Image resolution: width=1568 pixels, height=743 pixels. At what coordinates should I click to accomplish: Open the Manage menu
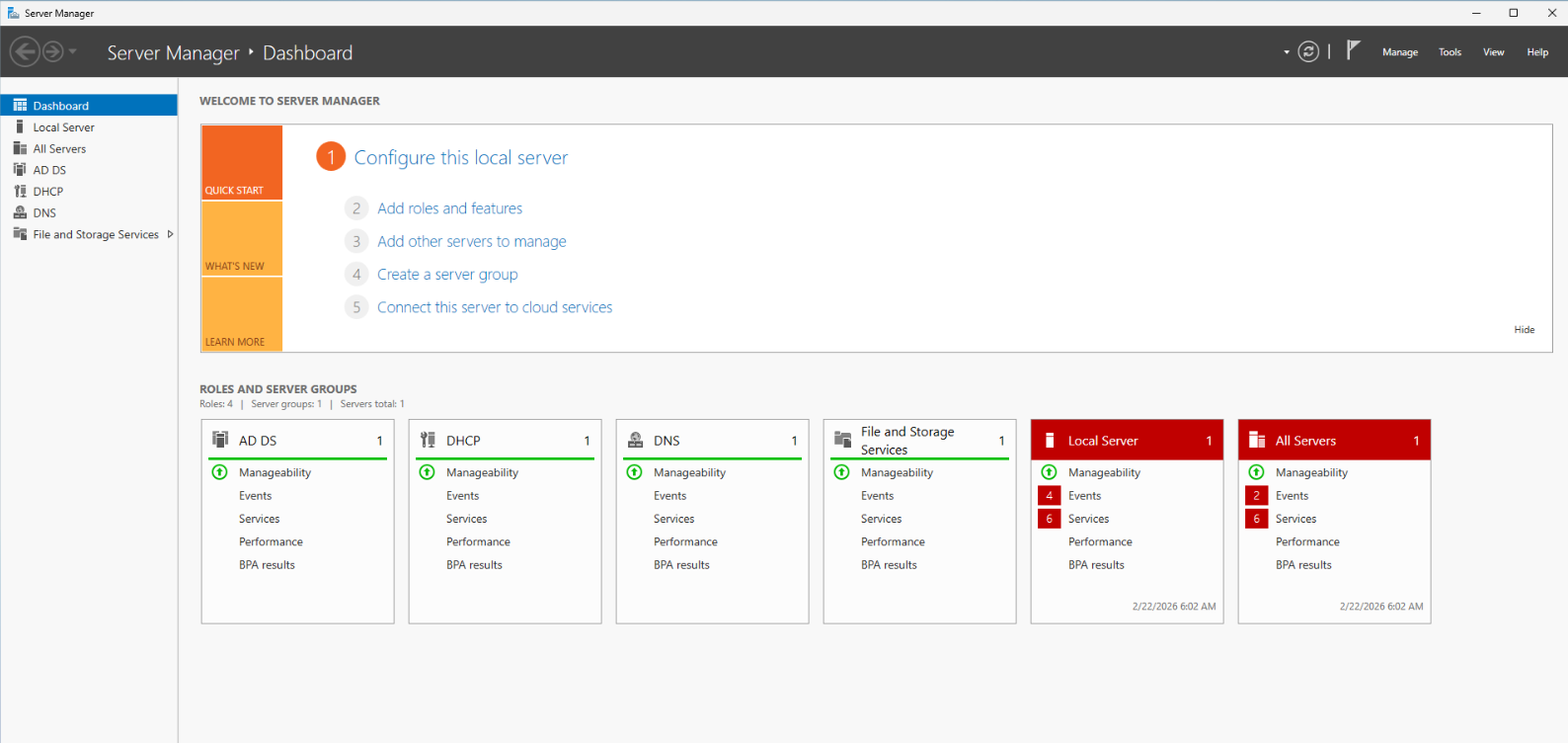(x=1399, y=52)
